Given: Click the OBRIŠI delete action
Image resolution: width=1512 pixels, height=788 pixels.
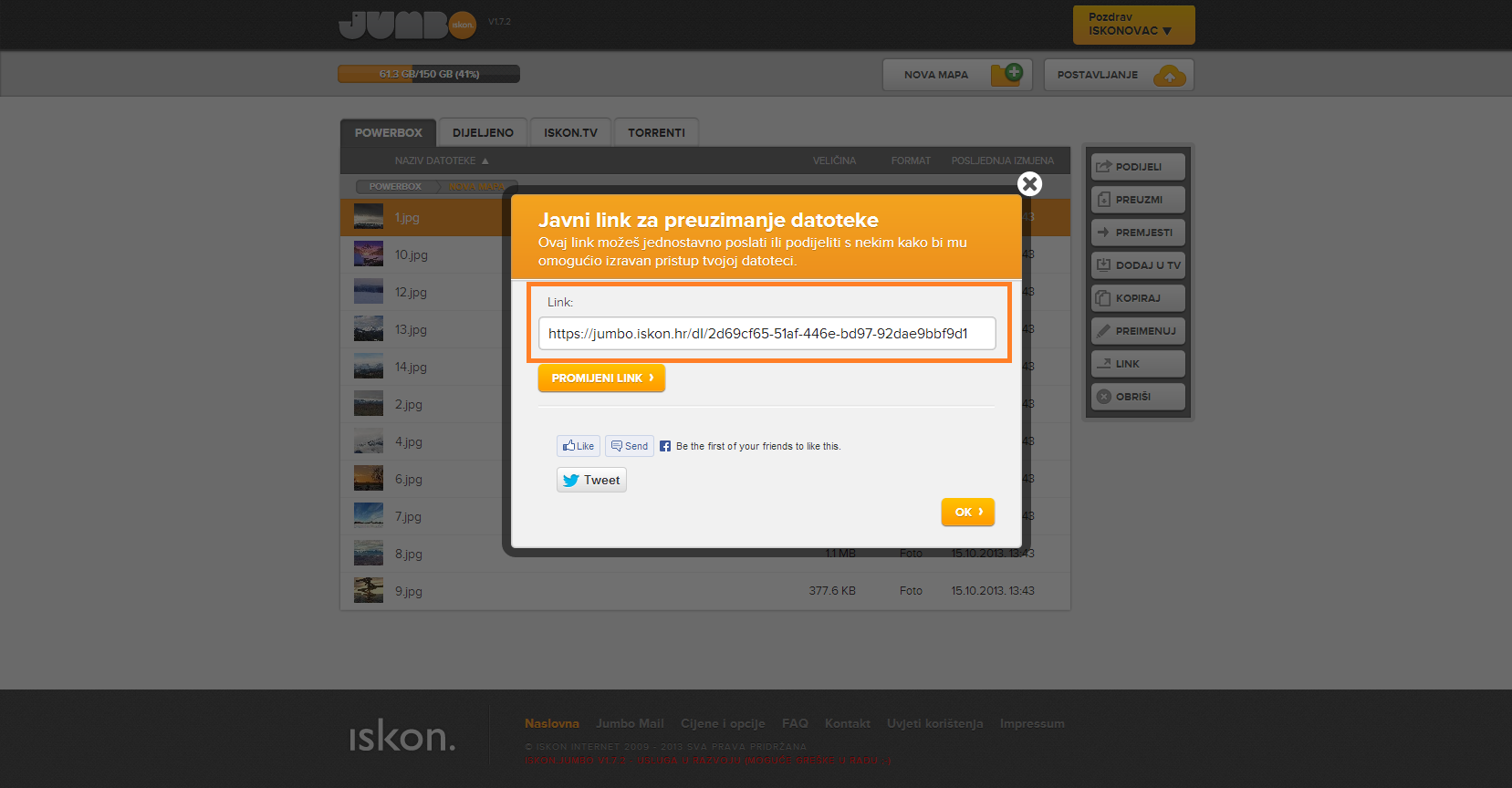Looking at the screenshot, I should point(1138,397).
